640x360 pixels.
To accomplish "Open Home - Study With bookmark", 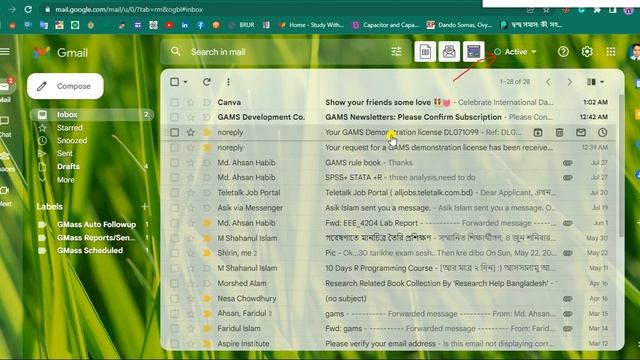I will pyautogui.click(x=311, y=25).
